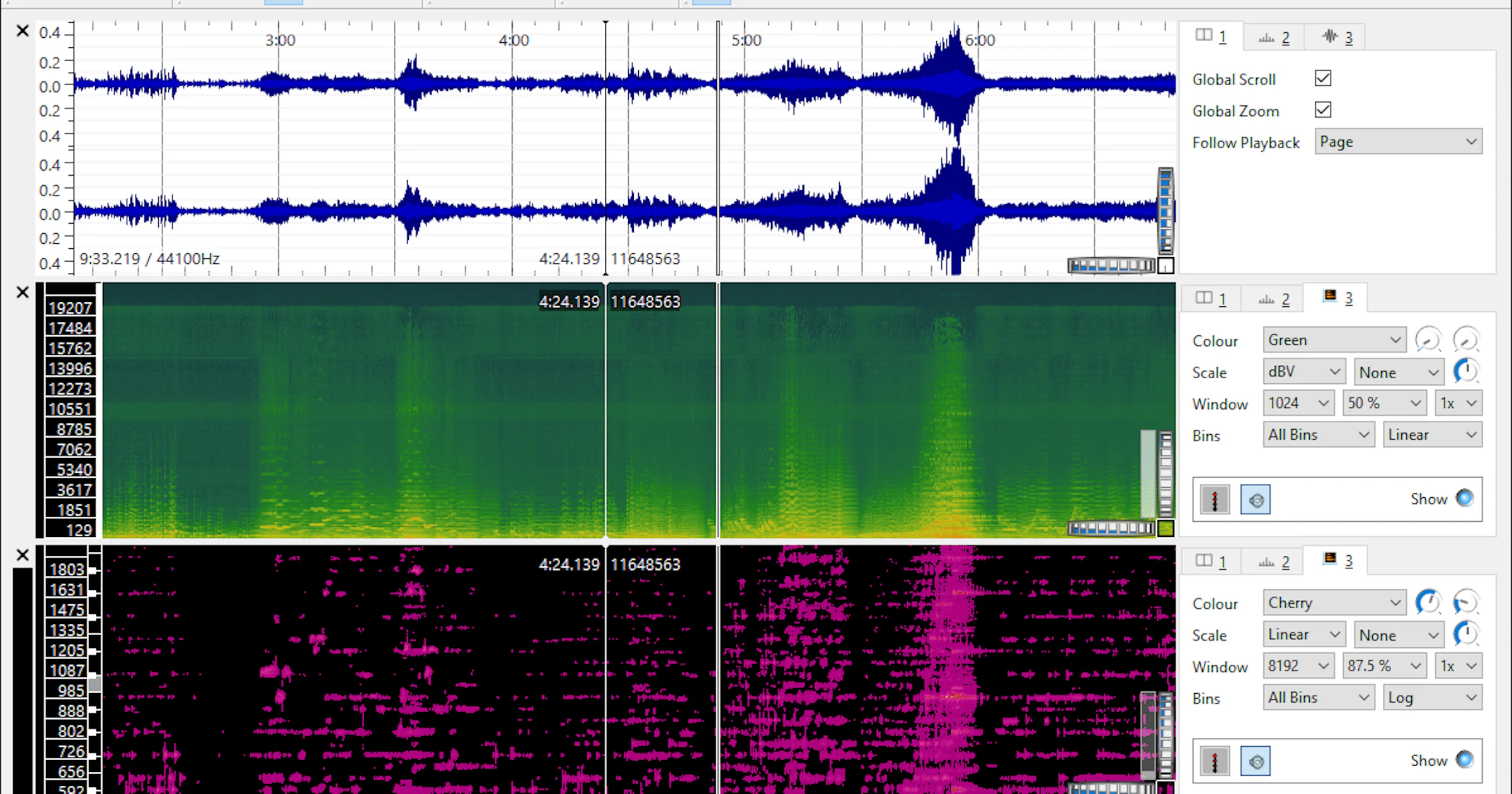
Task: Open tab 2 above the Green colour settings
Action: pyautogui.click(x=1274, y=300)
